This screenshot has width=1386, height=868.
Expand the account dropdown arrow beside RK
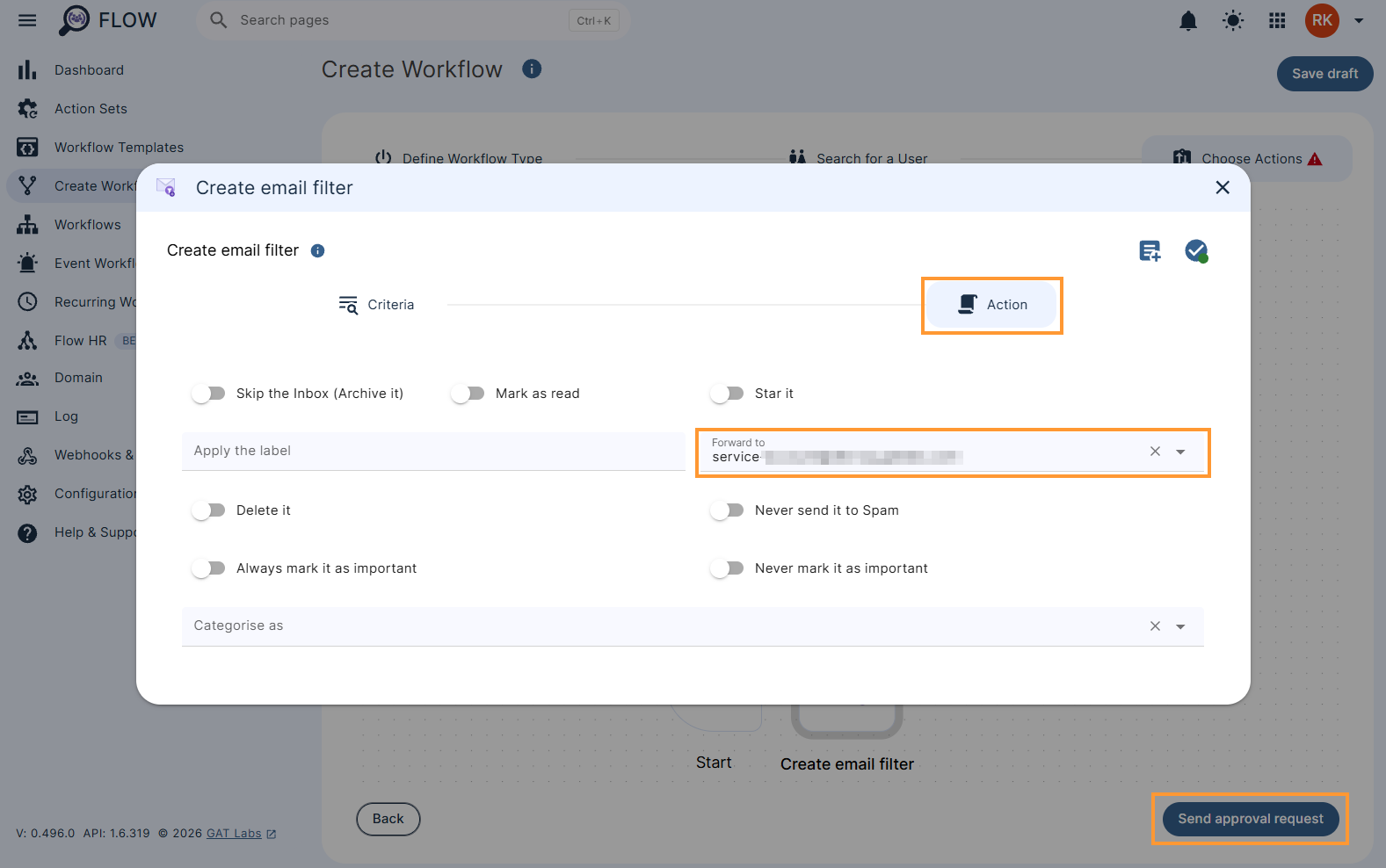point(1359,20)
